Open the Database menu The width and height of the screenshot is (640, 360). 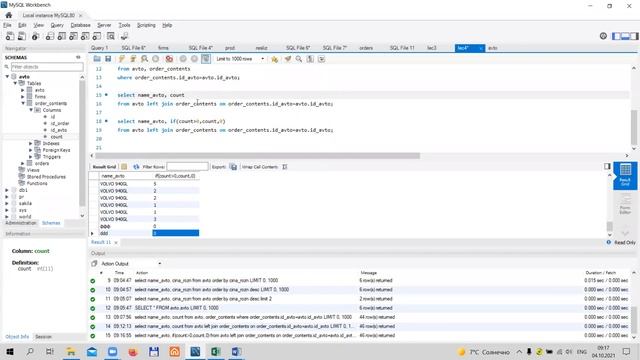tap(80, 25)
